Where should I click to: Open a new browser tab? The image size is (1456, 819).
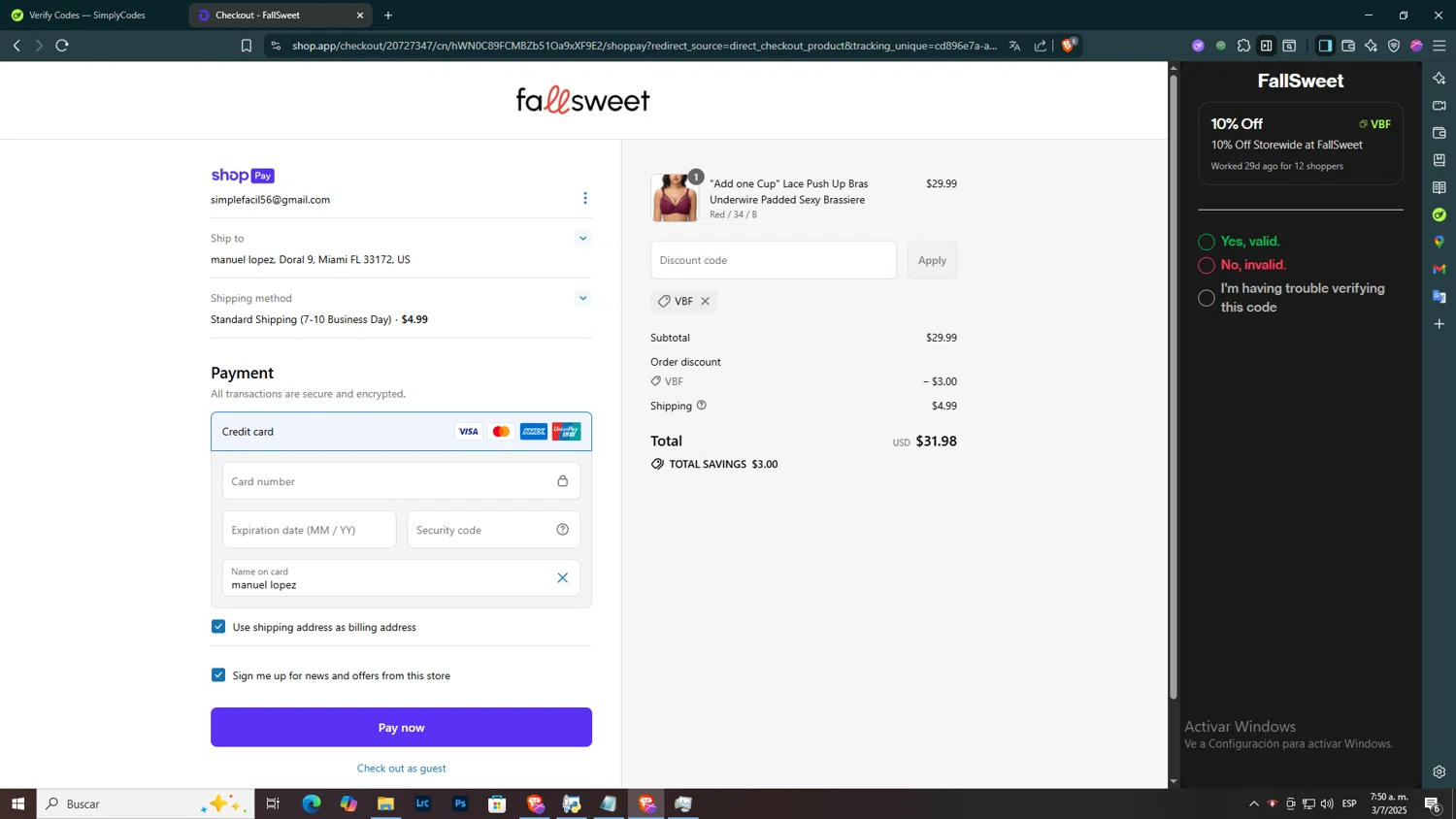pyautogui.click(x=388, y=16)
